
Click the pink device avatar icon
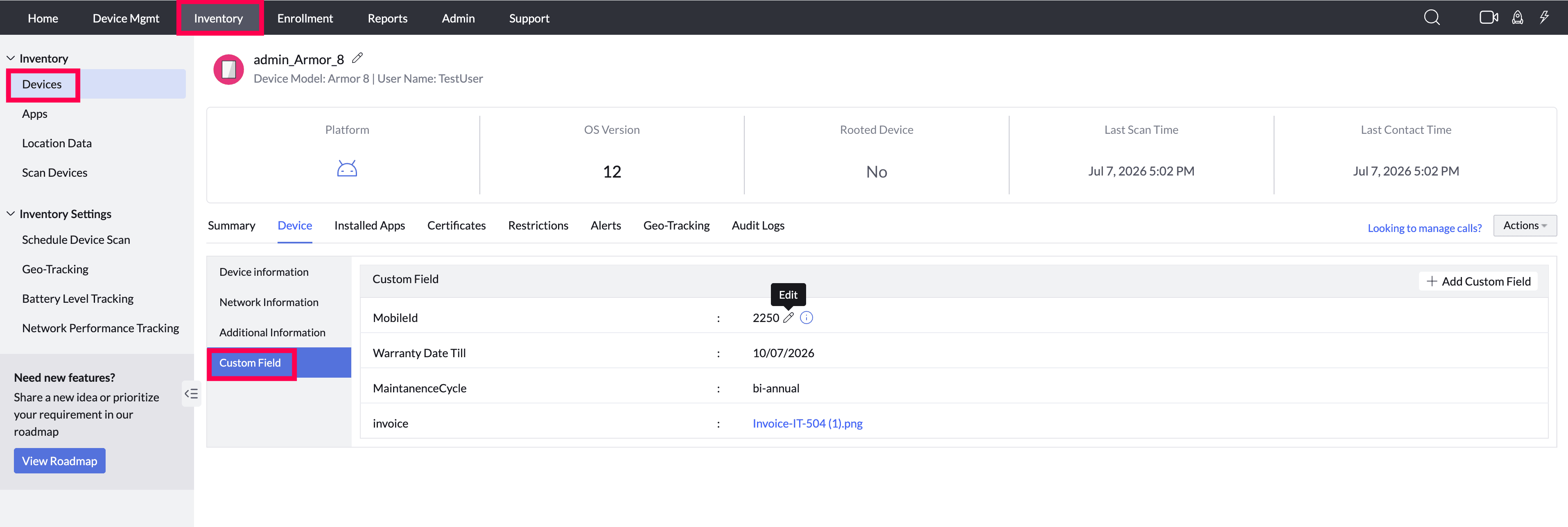click(x=228, y=70)
